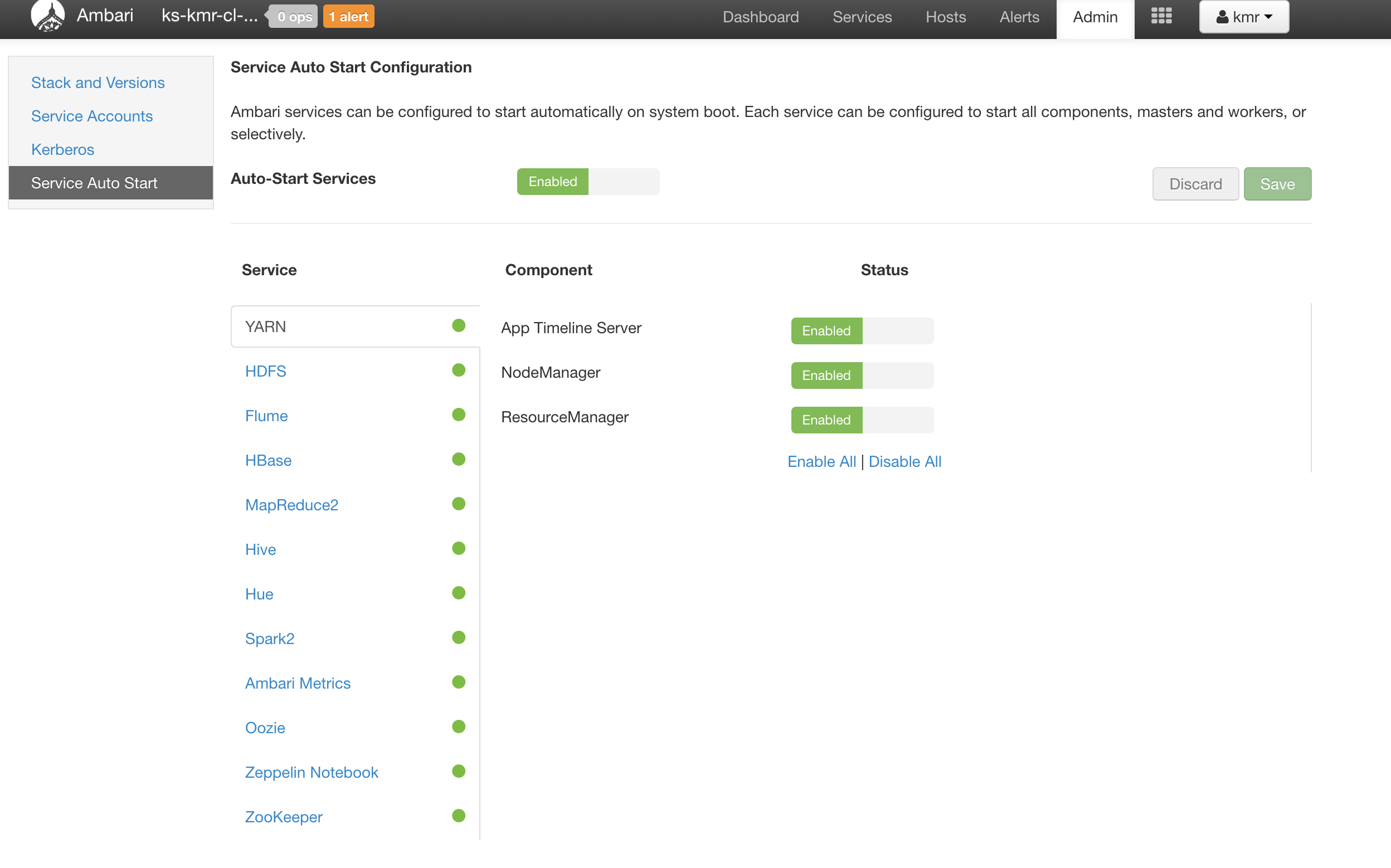The image size is (1391, 868).
Task: Select the ZooKeeper service
Action: click(284, 817)
